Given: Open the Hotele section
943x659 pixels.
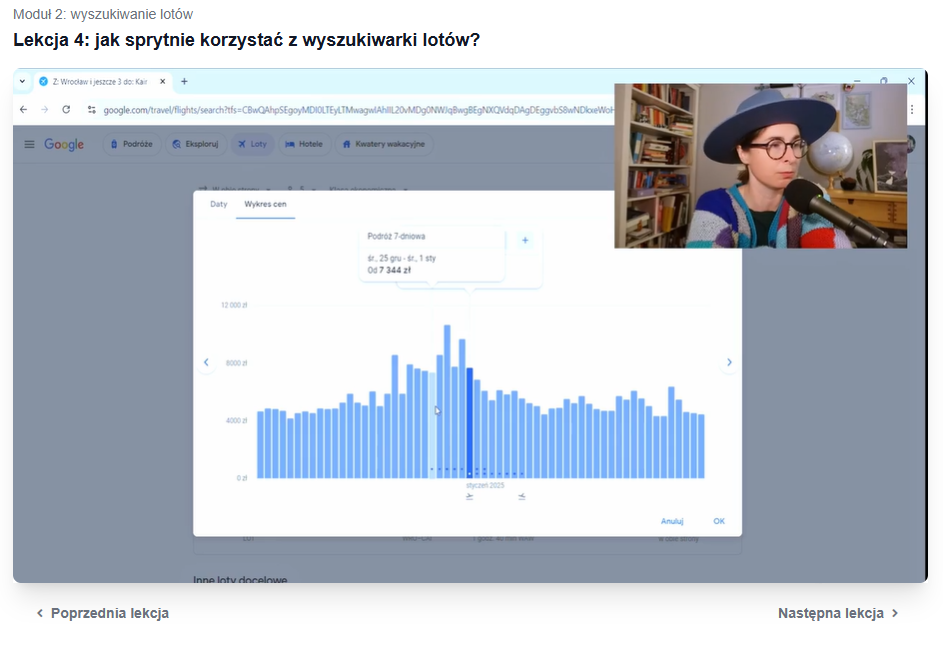Looking at the screenshot, I should [304, 144].
